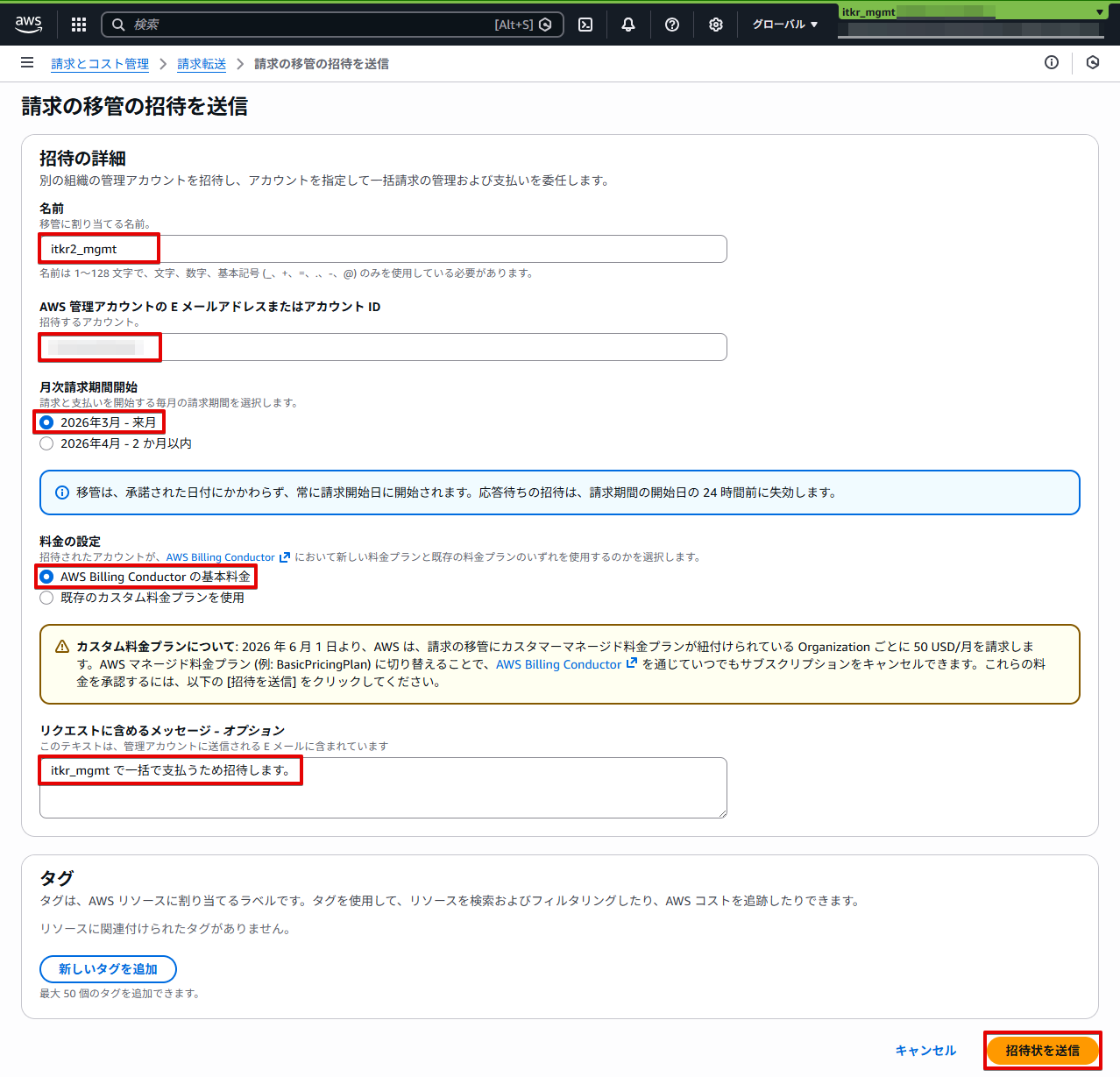This screenshot has height=1077, width=1120.
Task: Click リソースに関連付けられたタグがありません text
Action: [x=165, y=929]
